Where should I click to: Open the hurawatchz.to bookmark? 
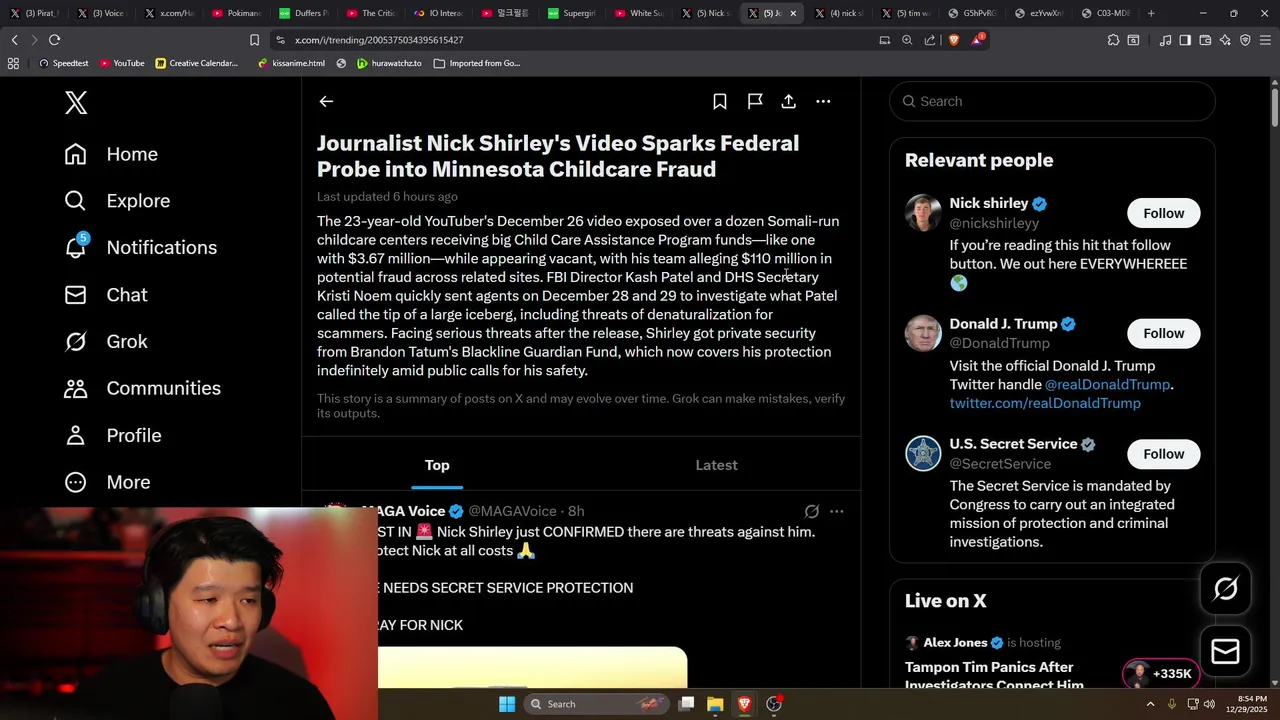(389, 63)
